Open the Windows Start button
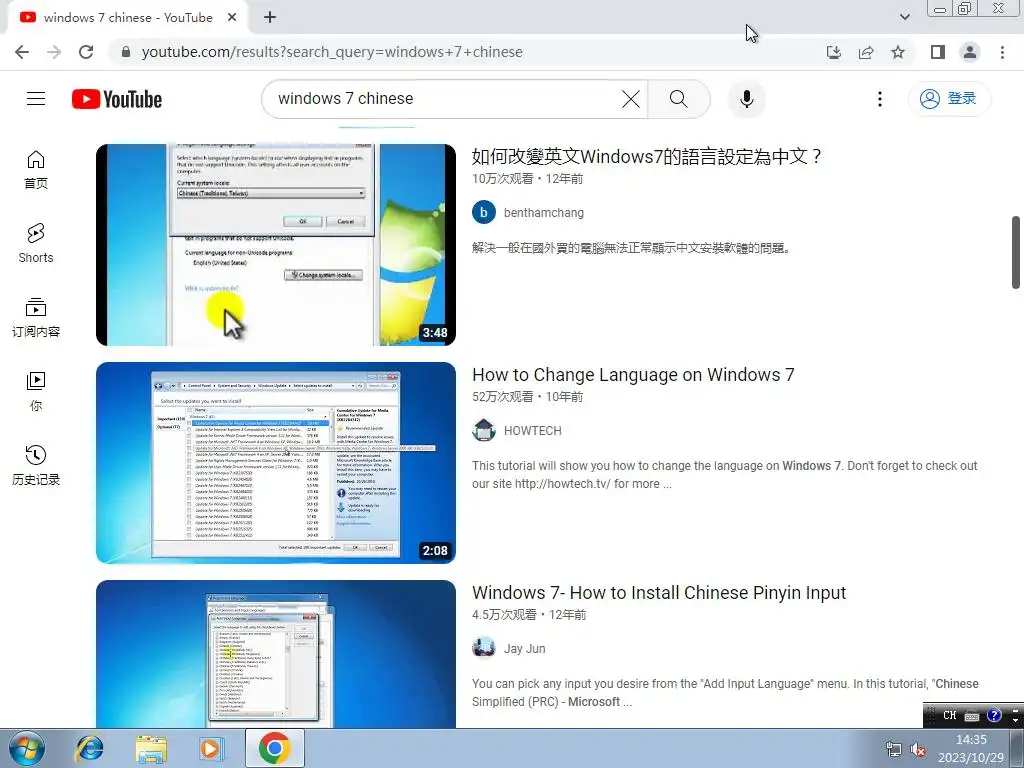1024x768 pixels. click(27, 748)
